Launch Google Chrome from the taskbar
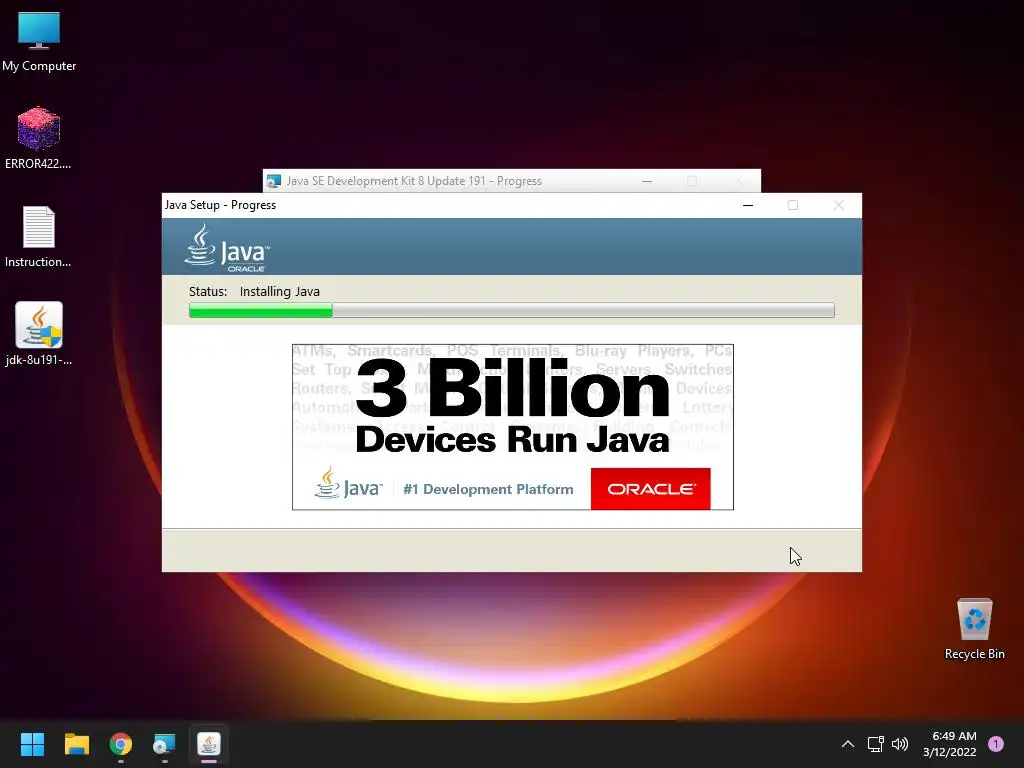This screenshot has width=1024, height=768. click(121, 744)
